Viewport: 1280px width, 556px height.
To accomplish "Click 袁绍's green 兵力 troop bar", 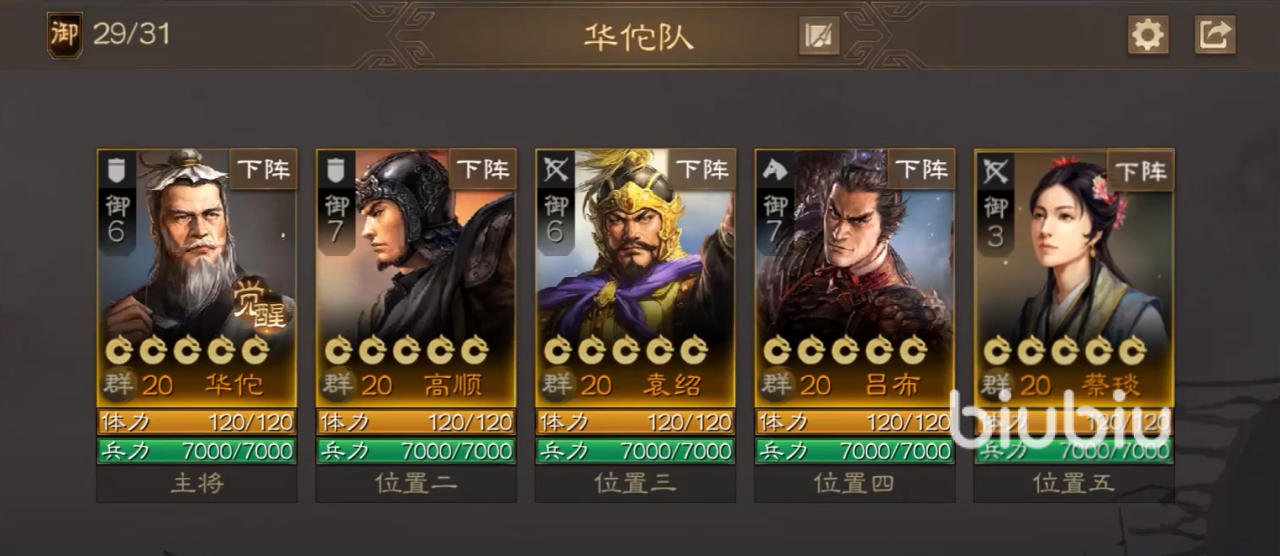I will click(635, 451).
